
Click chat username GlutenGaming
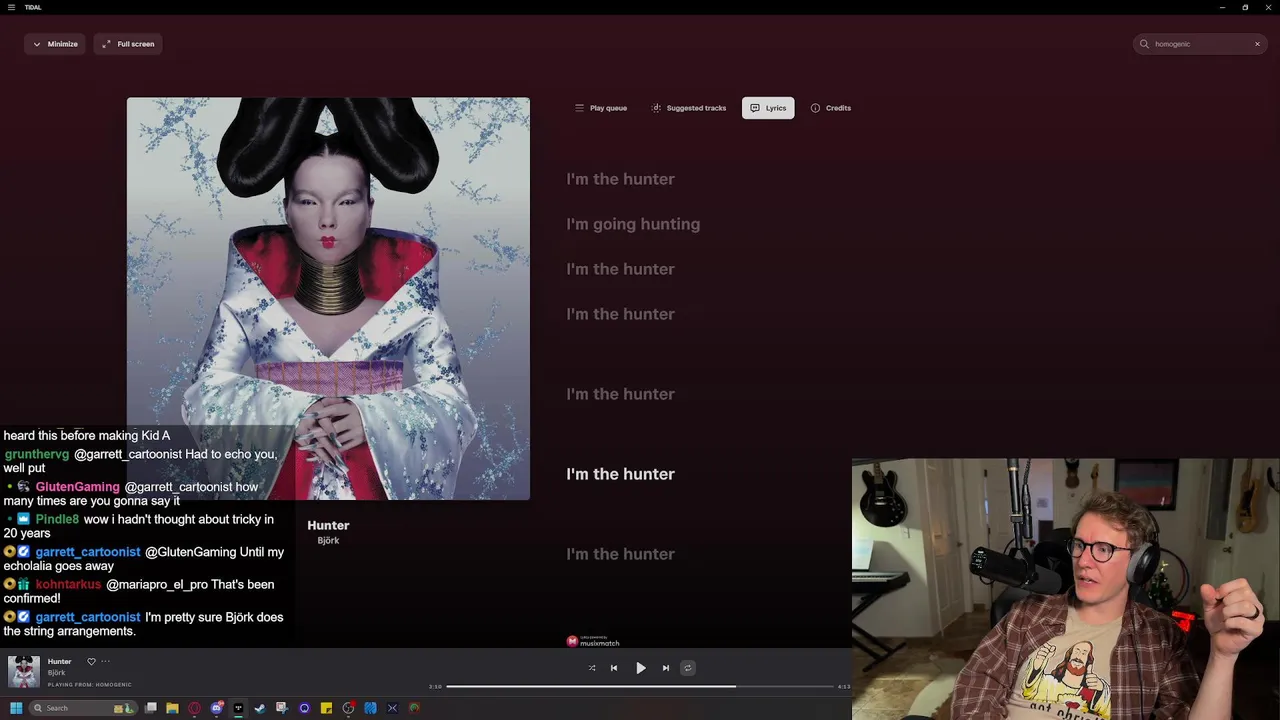point(77,487)
